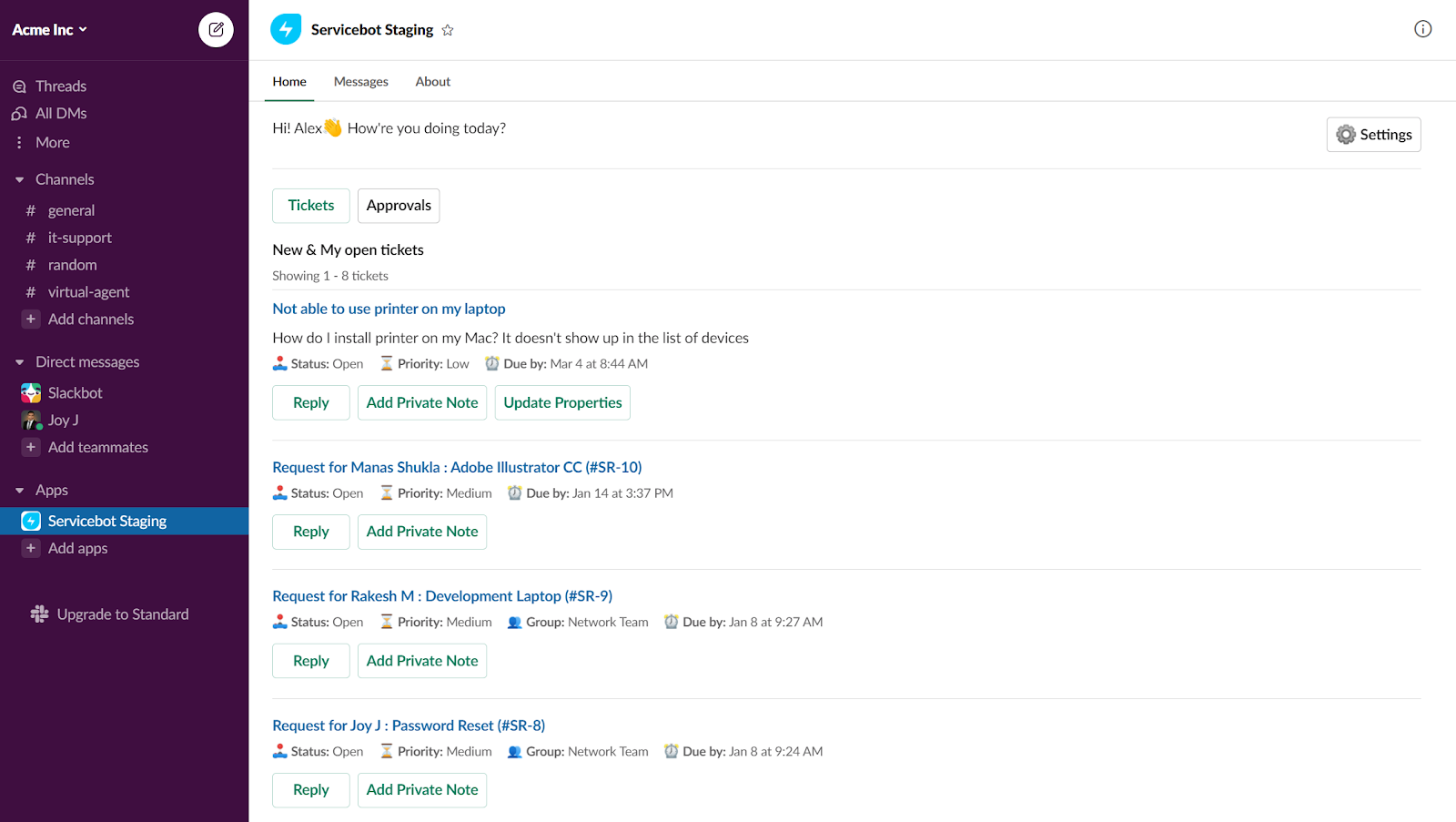The image size is (1456, 822).
Task: Open Manas Shukla Adobe Illustrator request link
Action: [x=457, y=468]
